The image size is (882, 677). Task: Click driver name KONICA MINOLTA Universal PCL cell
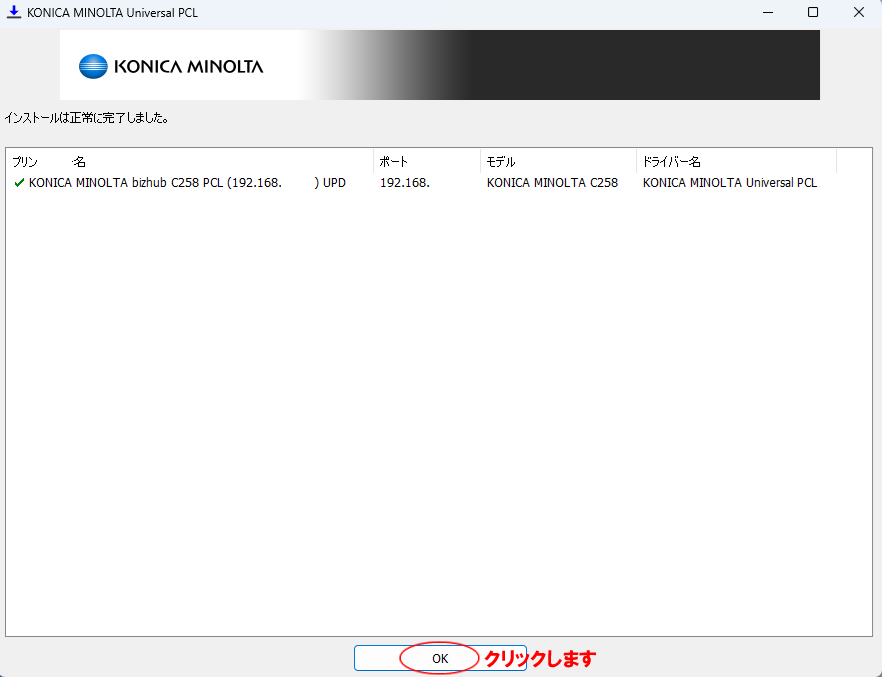click(x=730, y=183)
